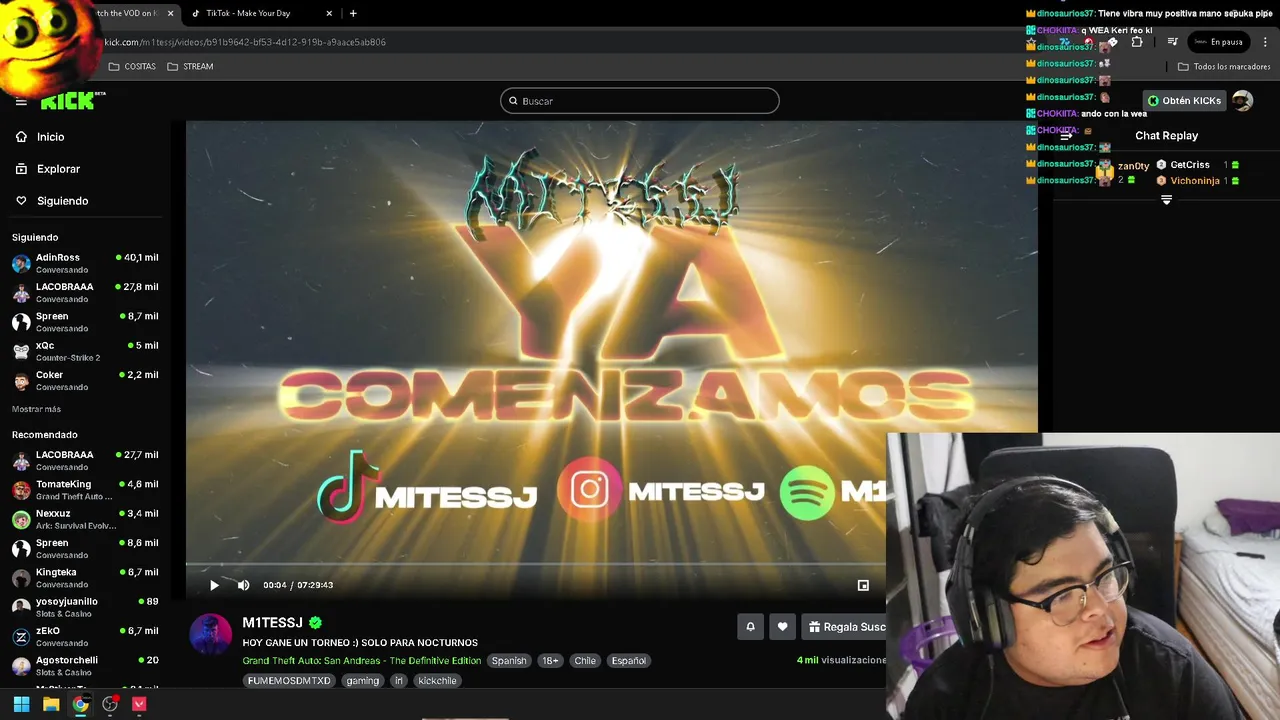
Task: Click the En pausa profile button
Action: [1218, 42]
